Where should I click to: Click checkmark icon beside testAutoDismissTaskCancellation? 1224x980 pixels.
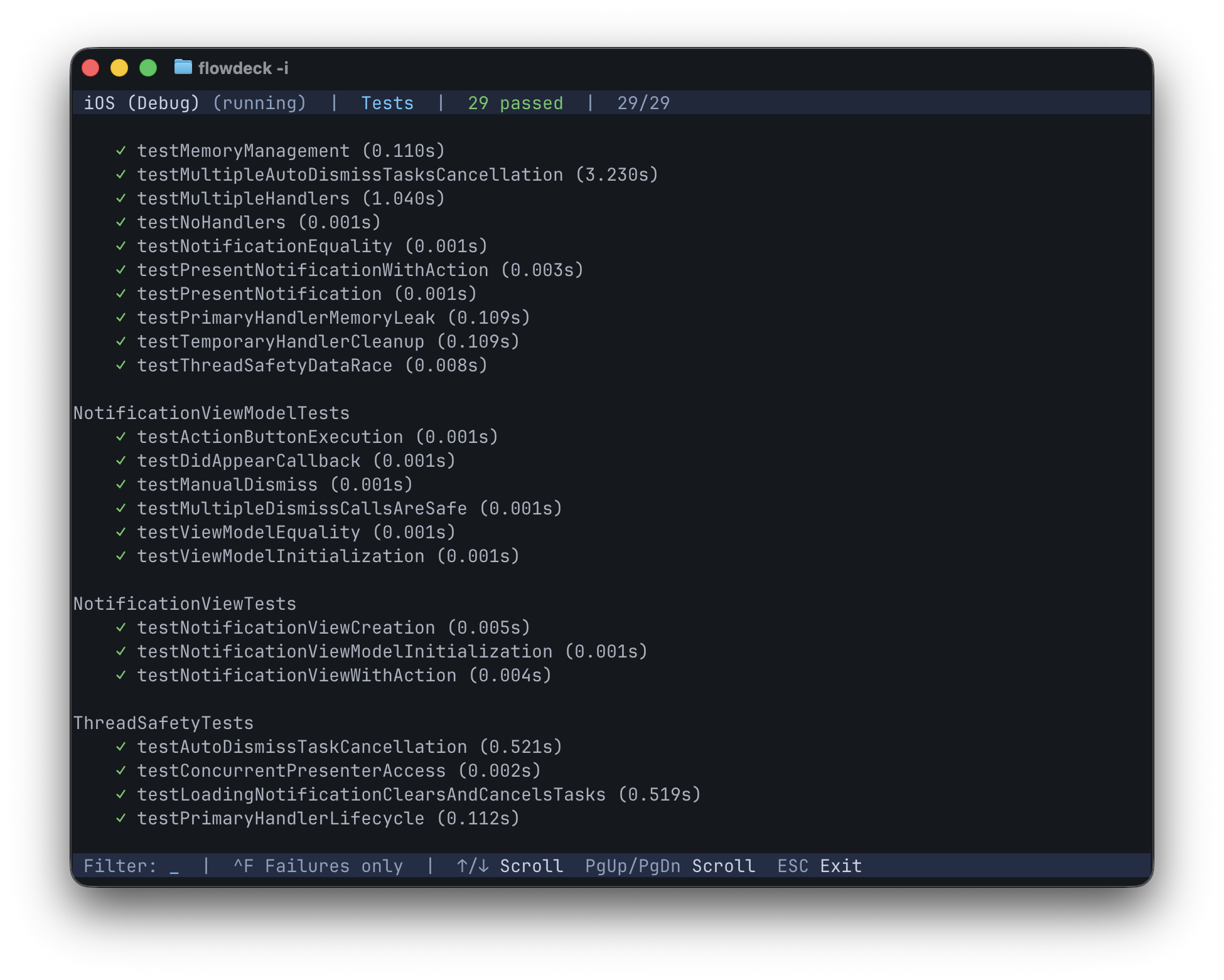[x=121, y=747]
